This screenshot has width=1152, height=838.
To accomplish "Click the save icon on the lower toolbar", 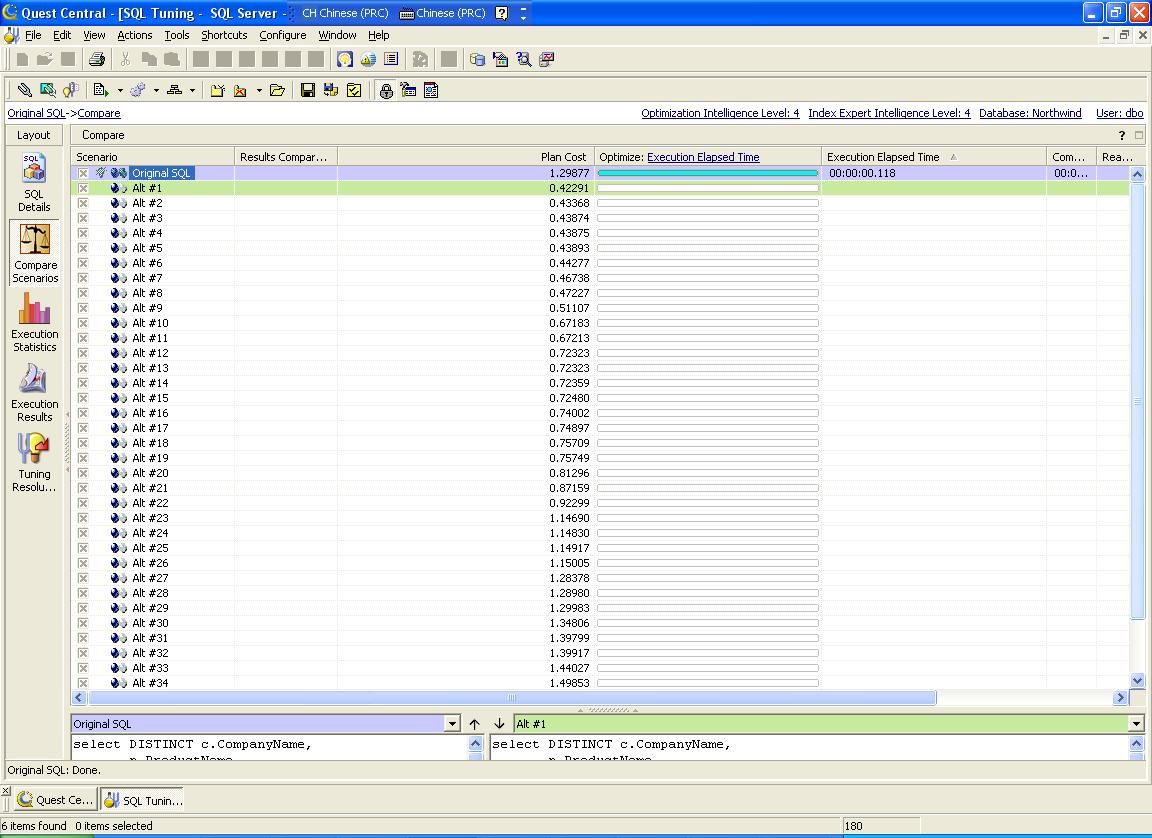I will pos(307,90).
